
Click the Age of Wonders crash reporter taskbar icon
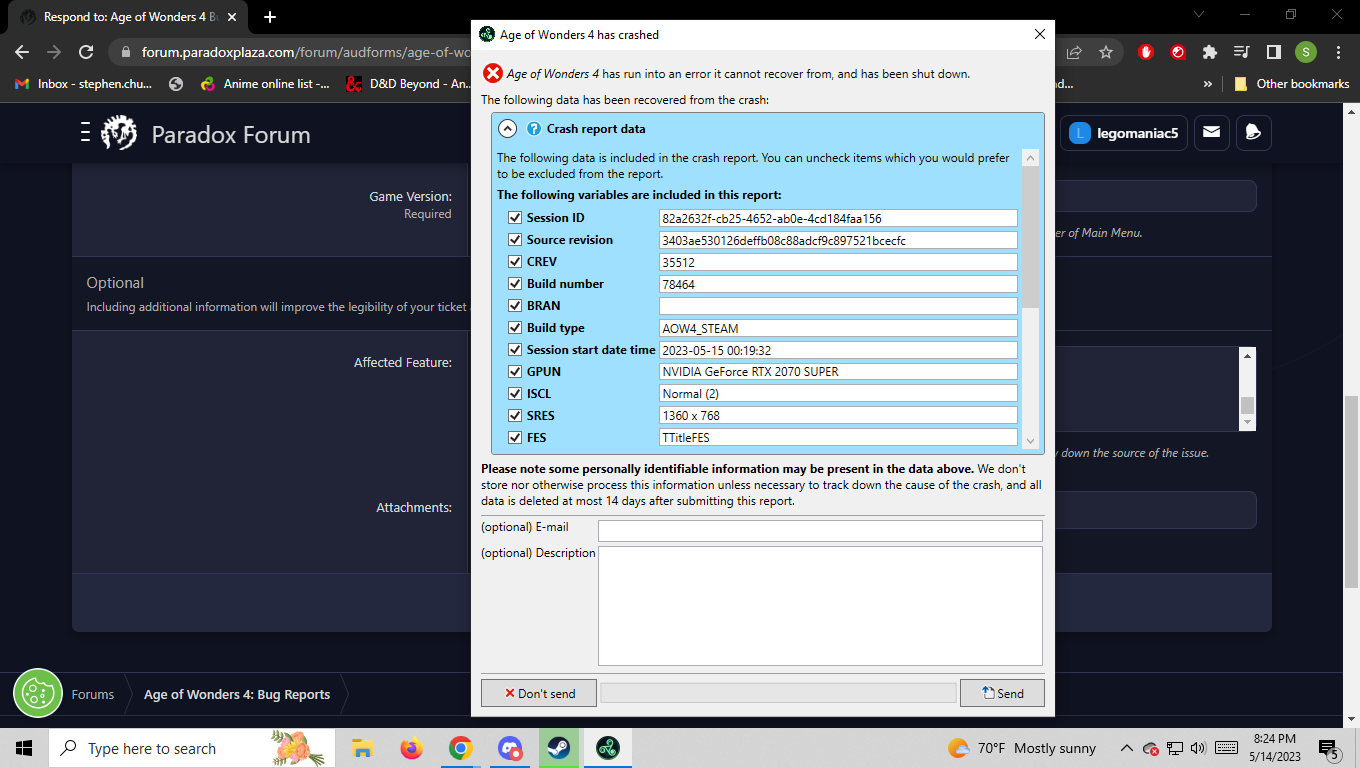pyautogui.click(x=607, y=748)
